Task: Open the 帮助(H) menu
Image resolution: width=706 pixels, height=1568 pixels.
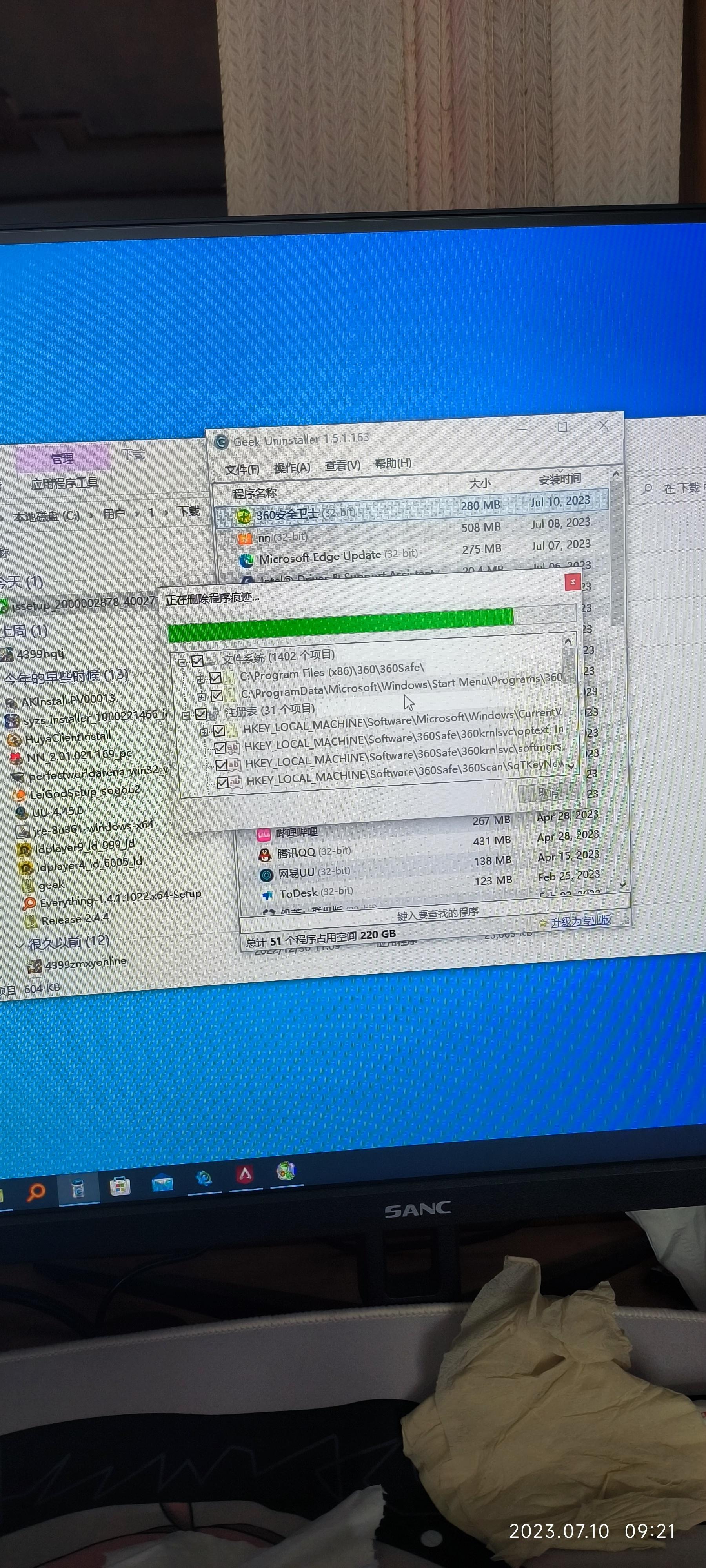Action: point(393,464)
